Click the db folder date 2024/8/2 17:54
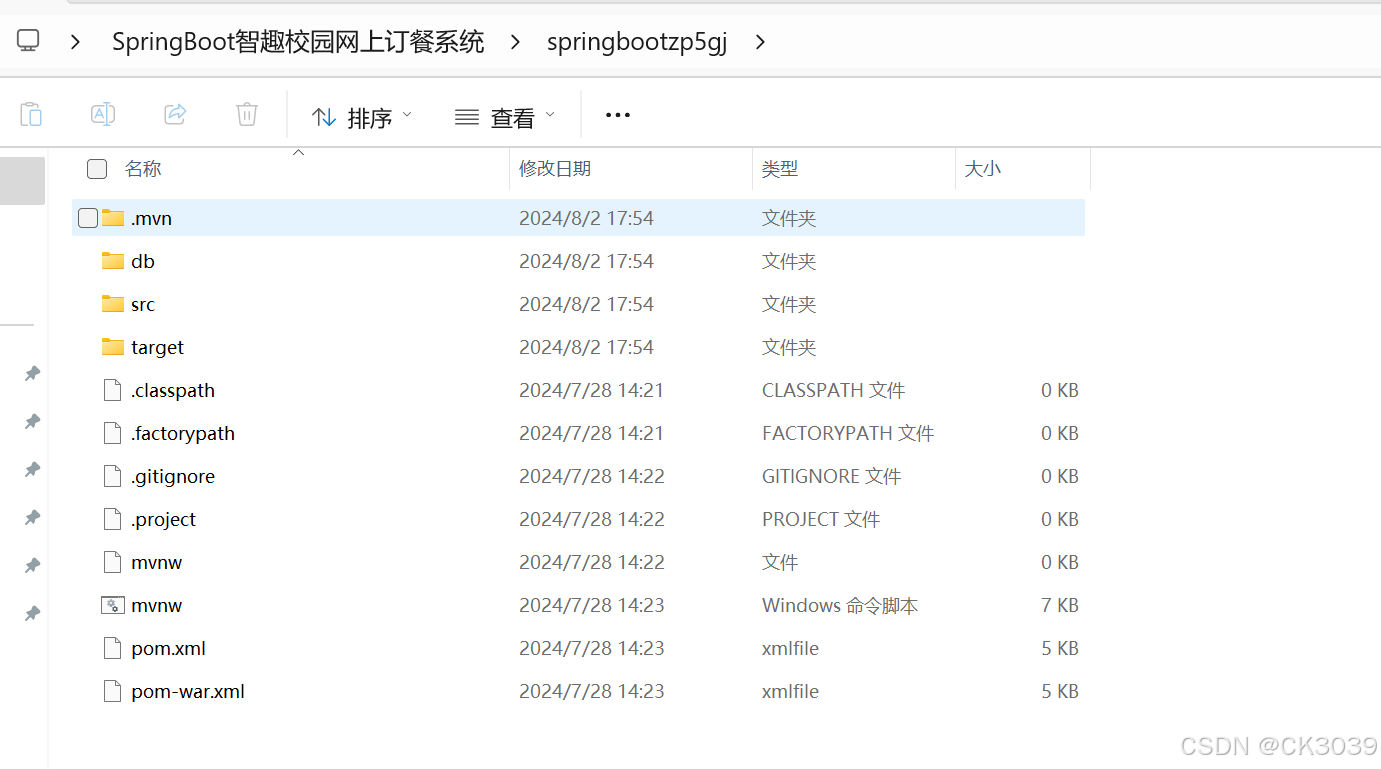This screenshot has width=1381, height=769. pyautogui.click(x=586, y=261)
